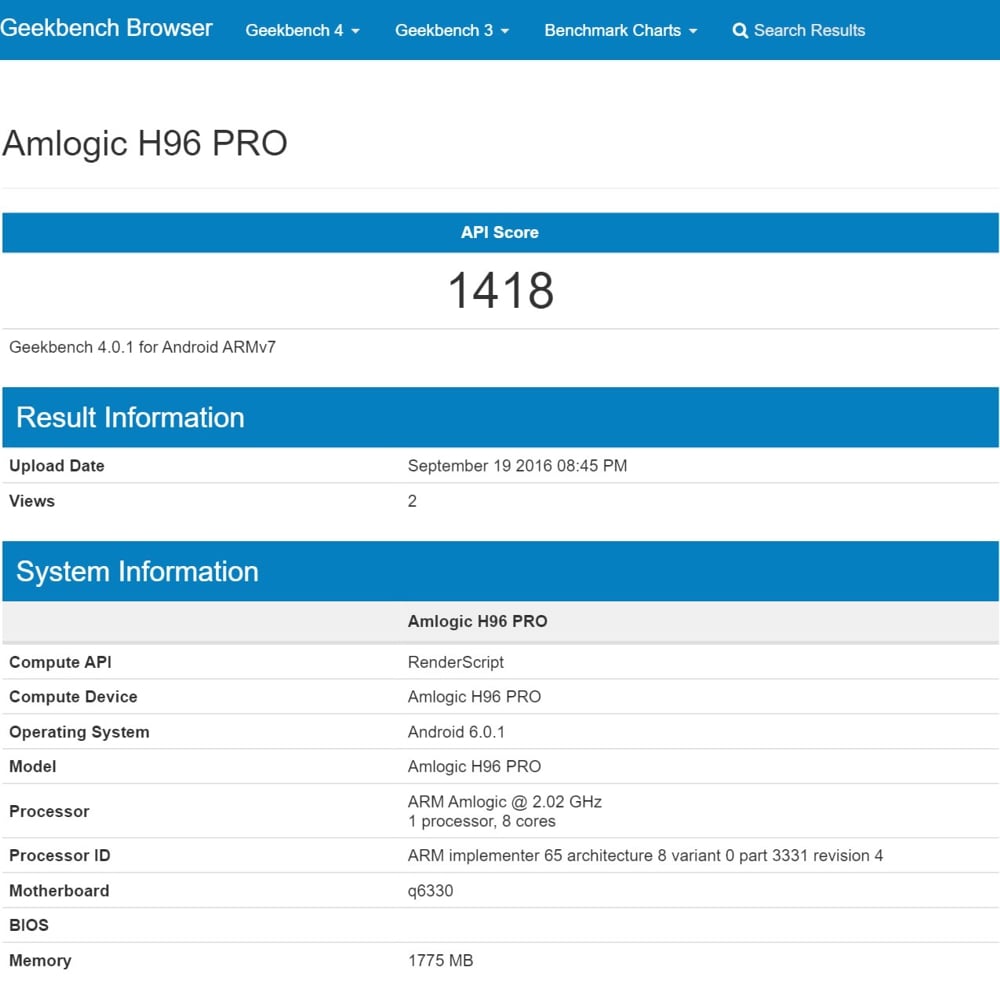The width and height of the screenshot is (1000, 1000).
Task: Click the magnifier icon beside Search Results
Action: 740,31
